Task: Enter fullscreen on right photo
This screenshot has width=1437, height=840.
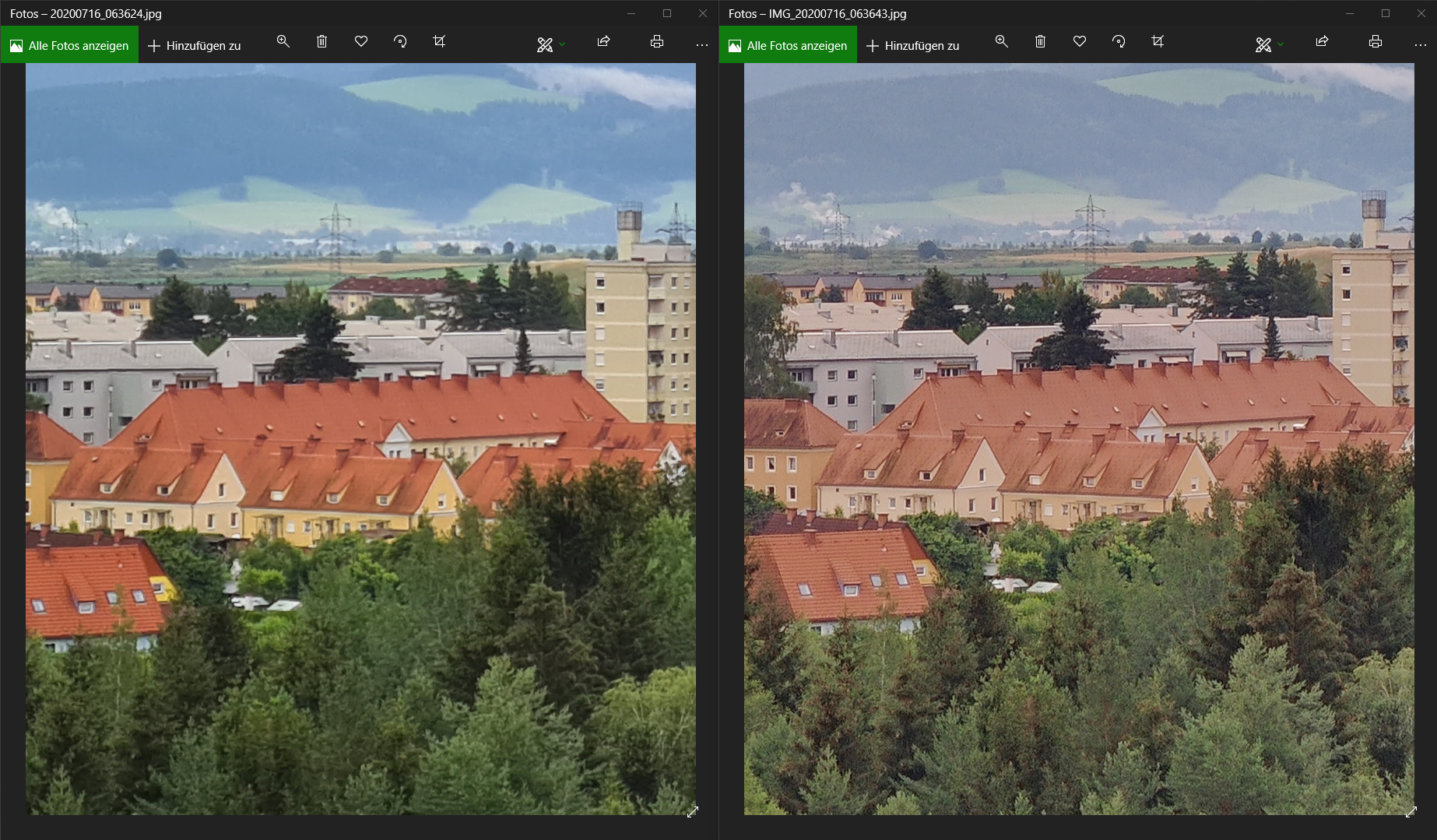Action: (1411, 812)
